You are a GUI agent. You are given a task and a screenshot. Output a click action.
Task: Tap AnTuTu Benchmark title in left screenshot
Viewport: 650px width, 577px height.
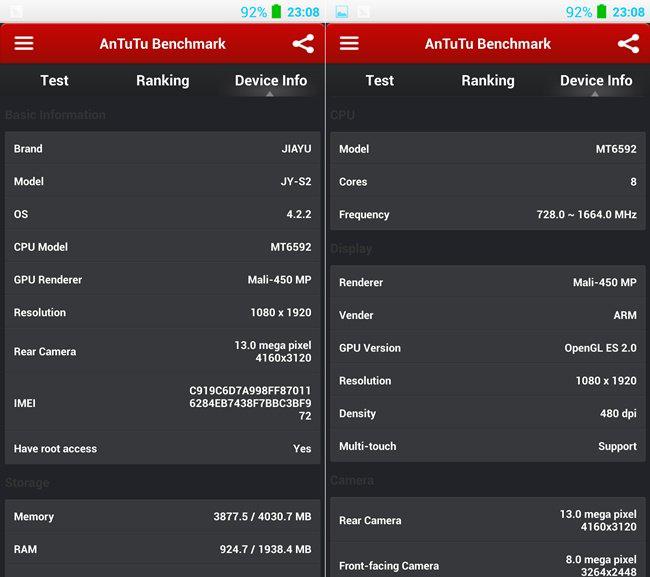tap(162, 44)
